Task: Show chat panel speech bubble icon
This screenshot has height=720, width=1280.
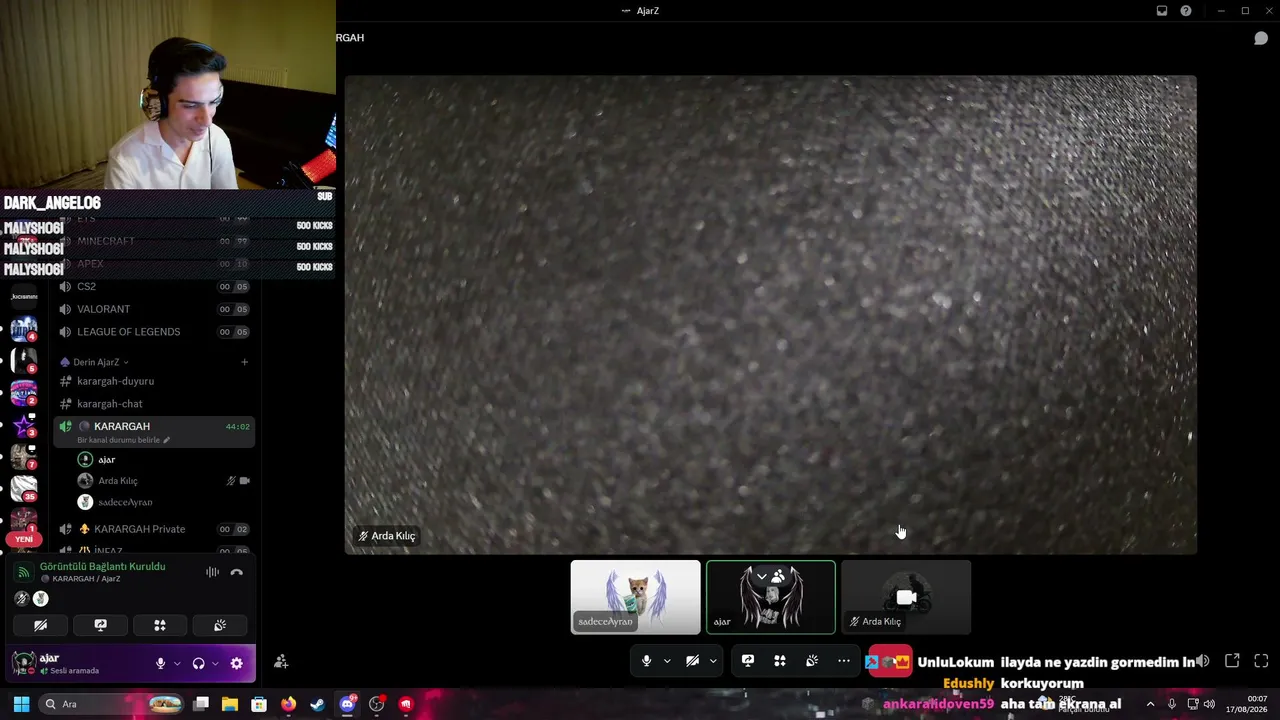Action: click(1261, 38)
